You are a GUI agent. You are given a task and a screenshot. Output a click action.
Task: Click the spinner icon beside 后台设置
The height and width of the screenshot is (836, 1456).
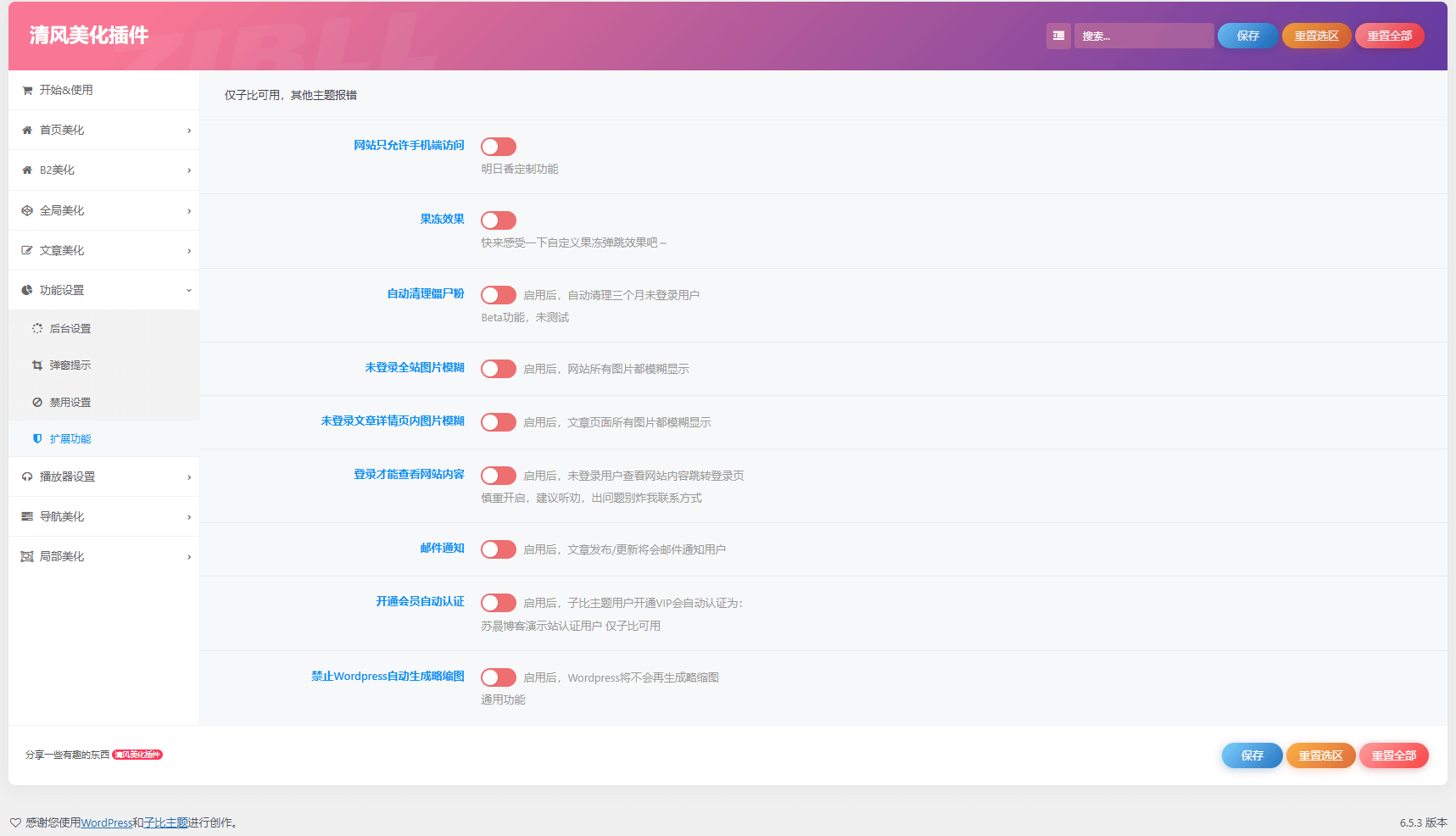pyautogui.click(x=37, y=329)
